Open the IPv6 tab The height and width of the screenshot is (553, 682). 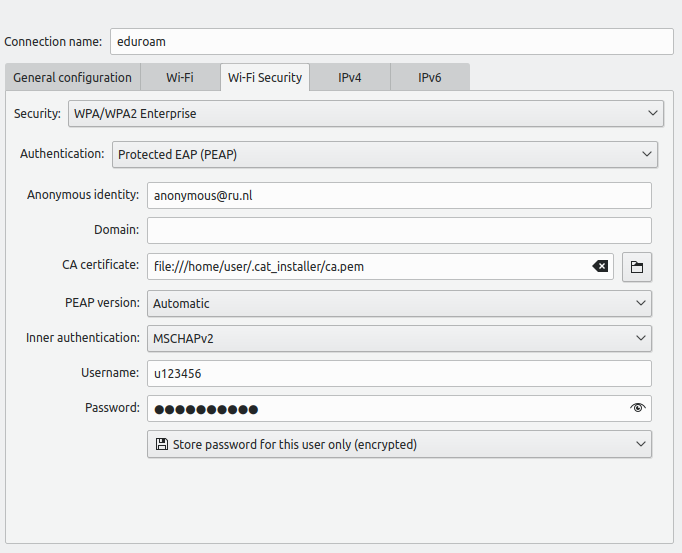coord(430,77)
